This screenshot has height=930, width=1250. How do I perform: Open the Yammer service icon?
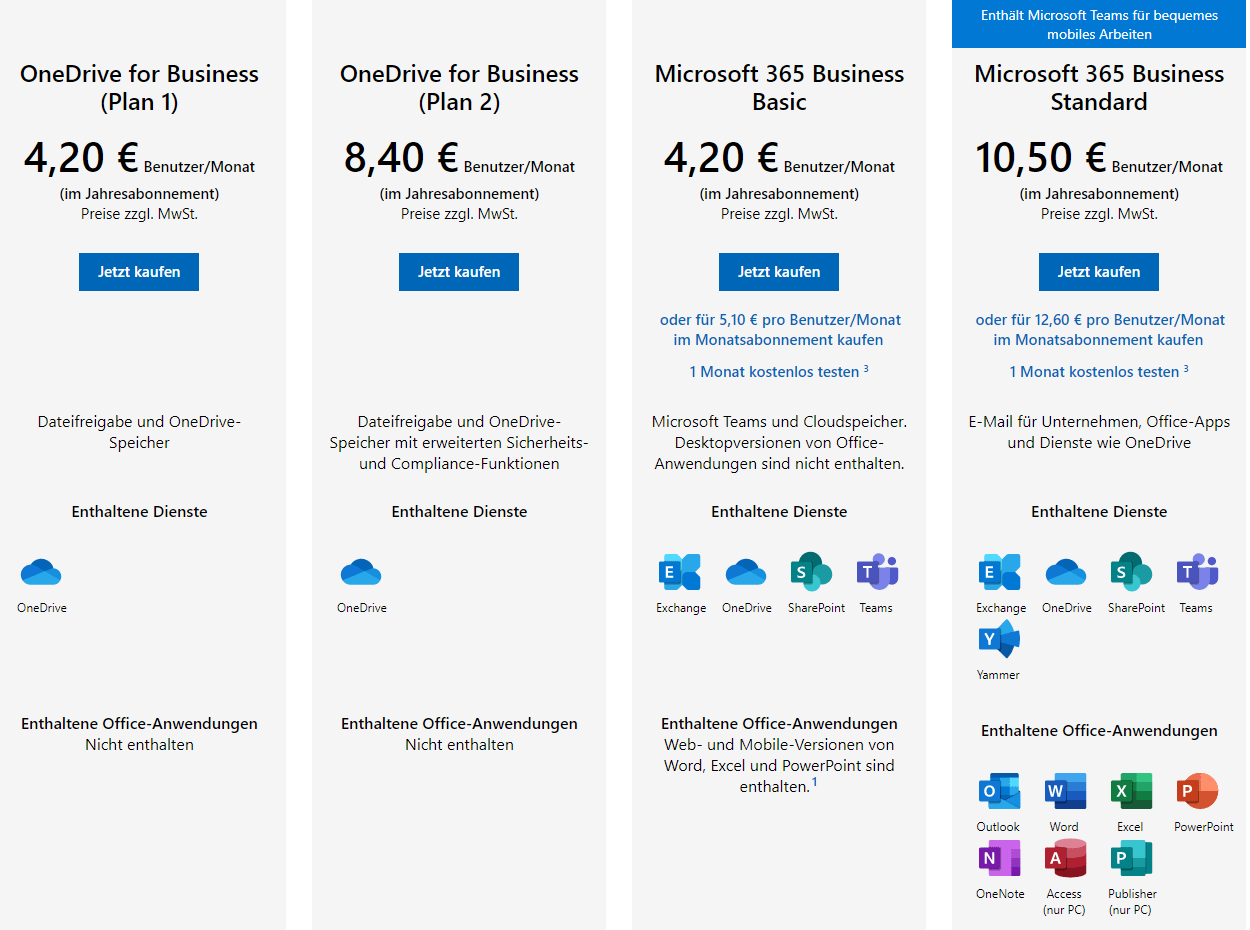click(998, 638)
